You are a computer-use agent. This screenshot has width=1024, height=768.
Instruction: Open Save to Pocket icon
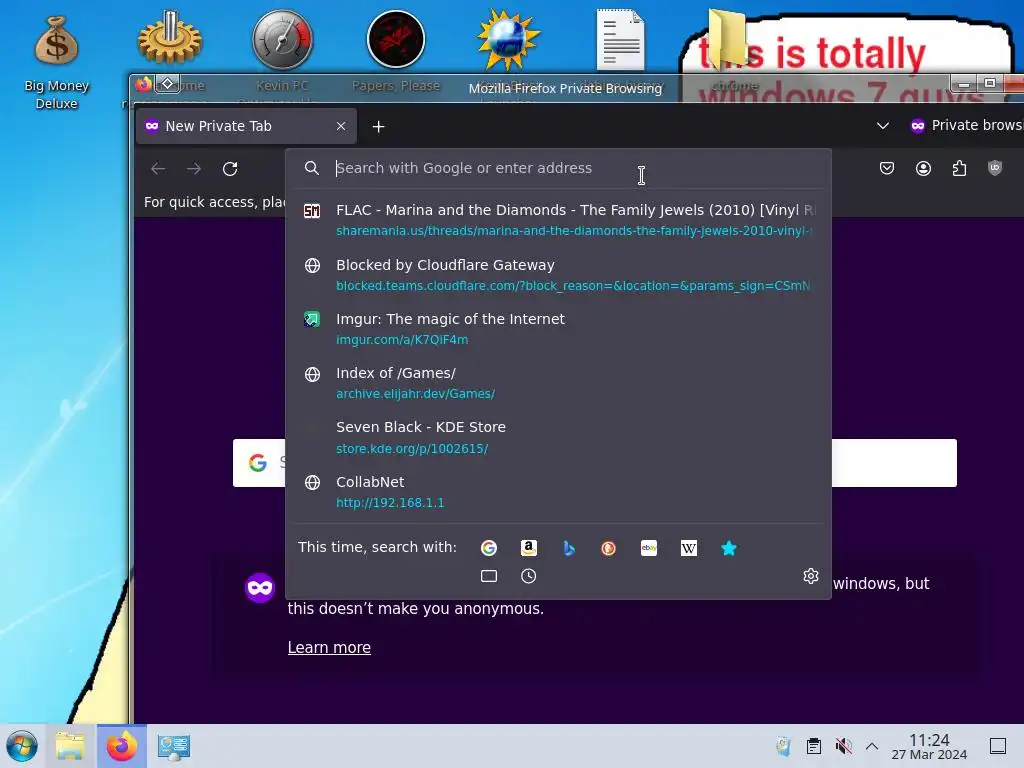[x=887, y=168]
